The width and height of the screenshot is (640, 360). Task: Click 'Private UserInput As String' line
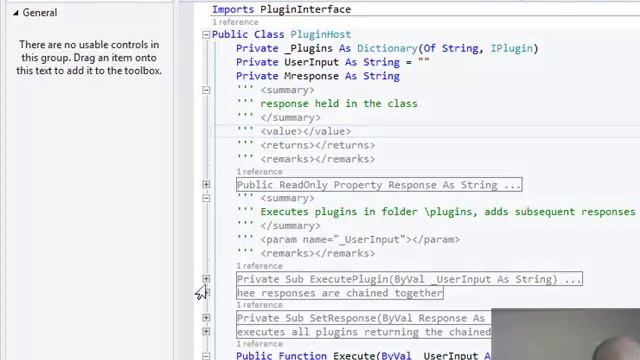[333, 62]
